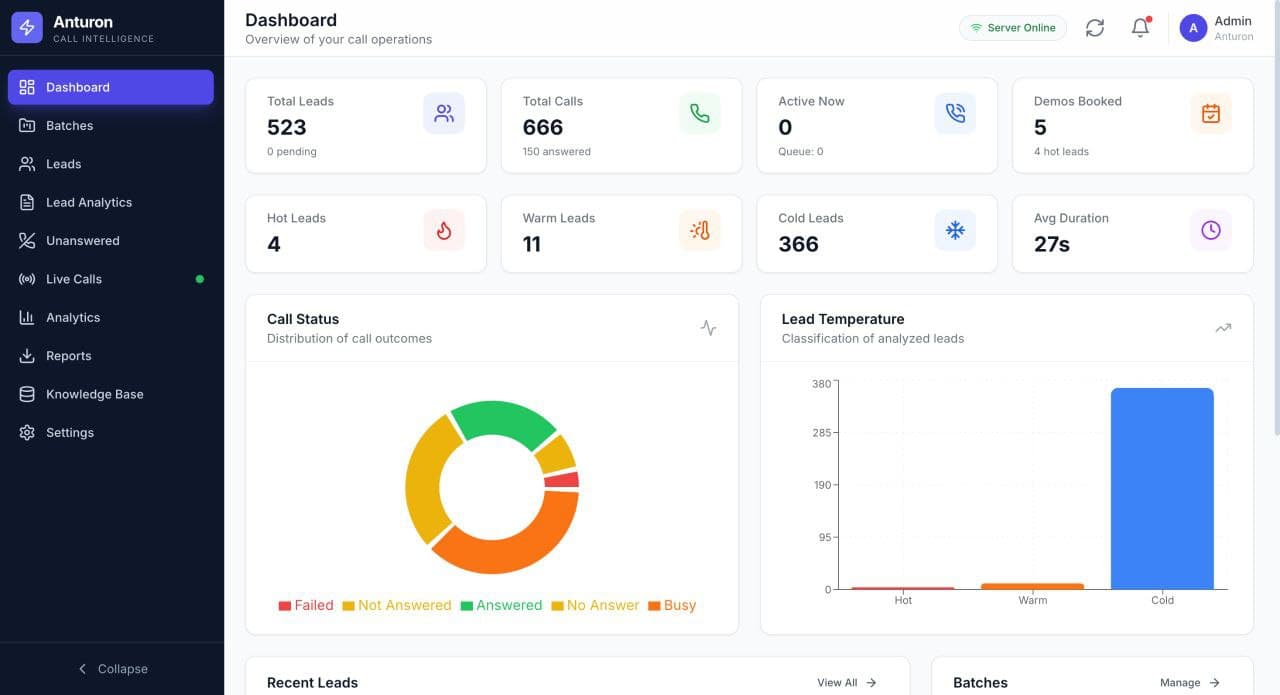
Task: Click View All for Recent Leads
Action: coord(846,683)
